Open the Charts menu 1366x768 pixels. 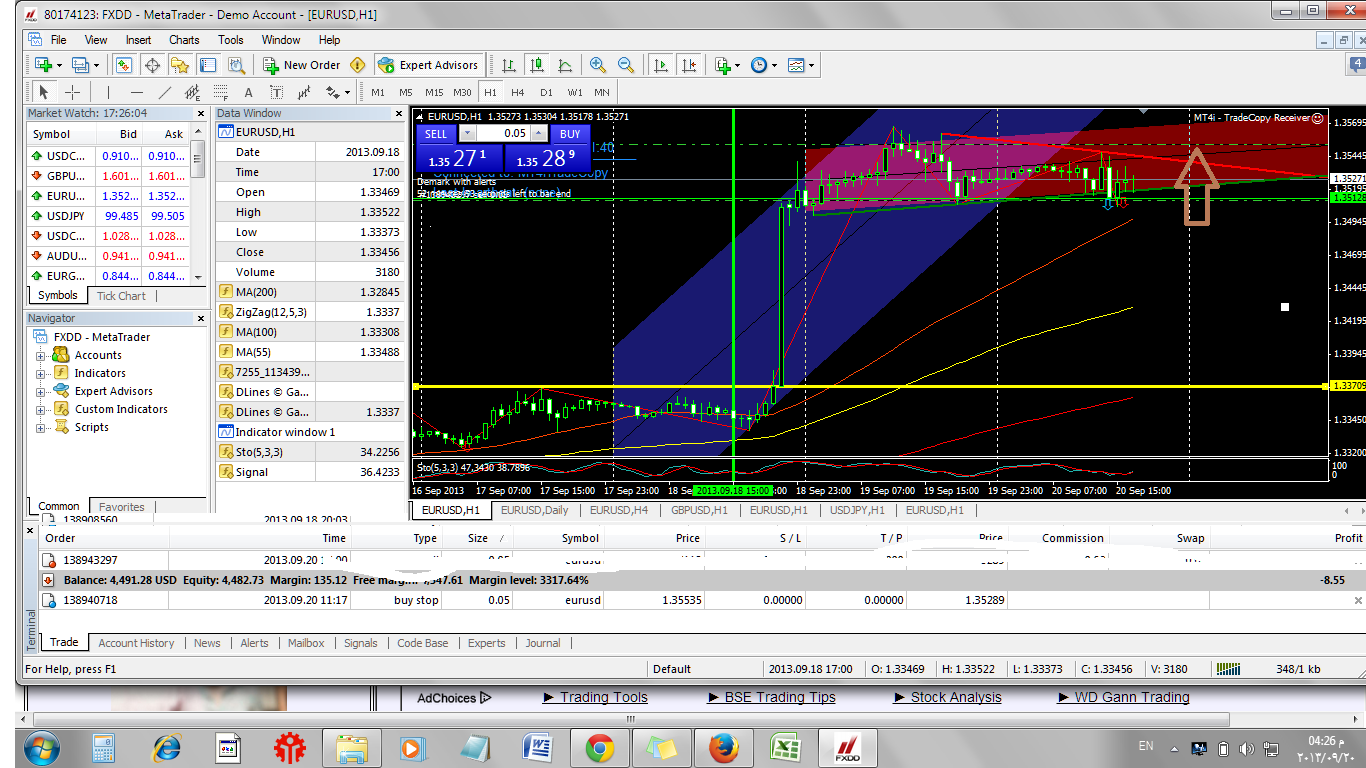pyautogui.click(x=184, y=40)
